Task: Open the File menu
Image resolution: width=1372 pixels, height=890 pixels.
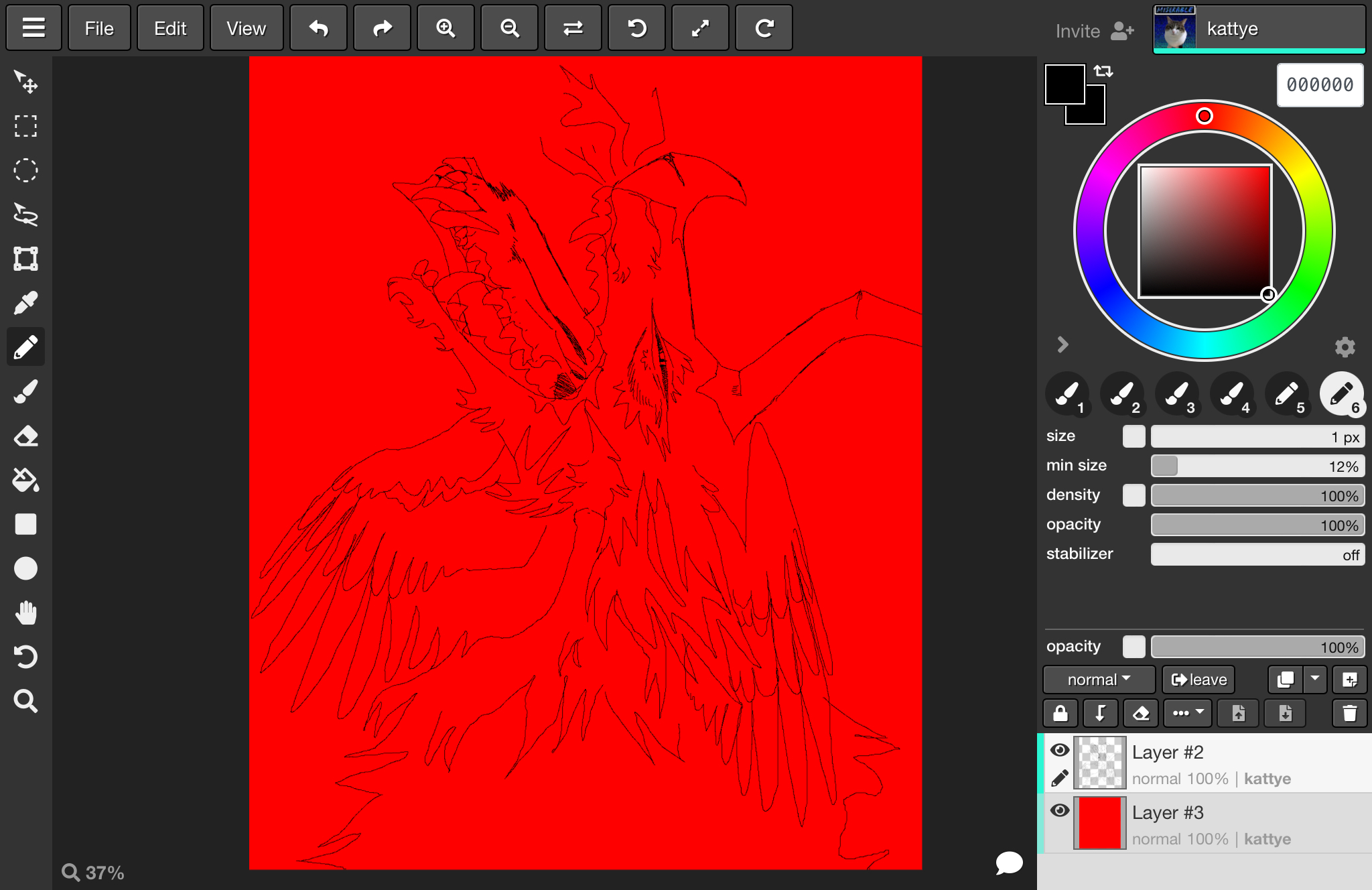Action: coord(99,28)
